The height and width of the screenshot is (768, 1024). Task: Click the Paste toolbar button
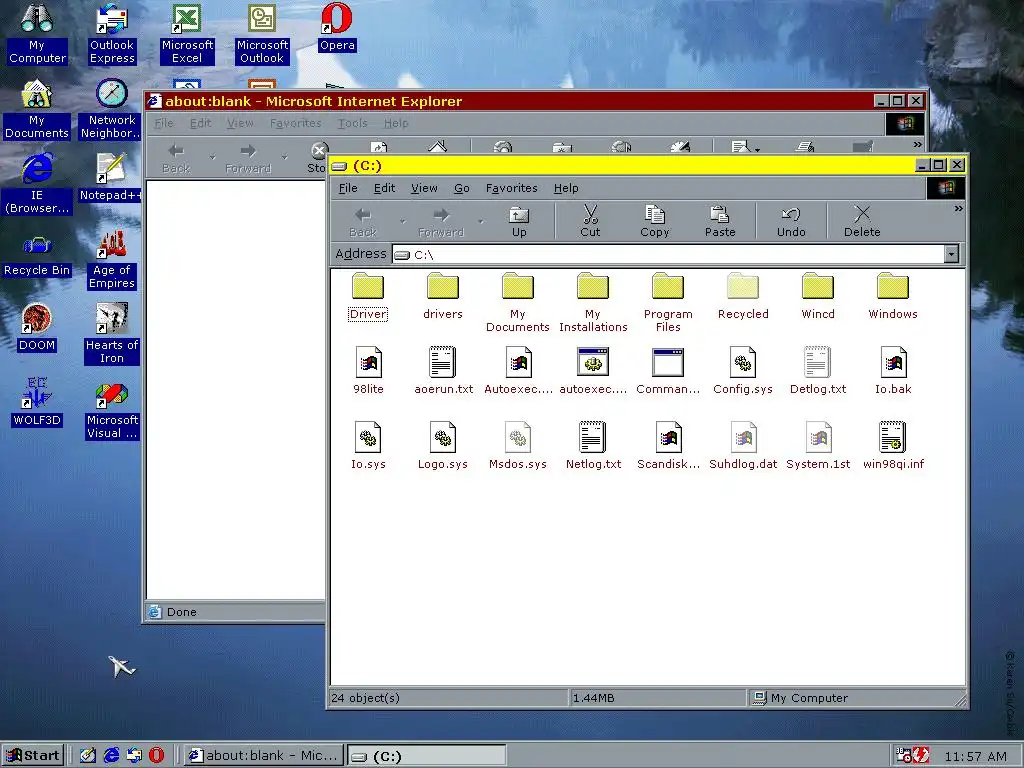point(720,221)
